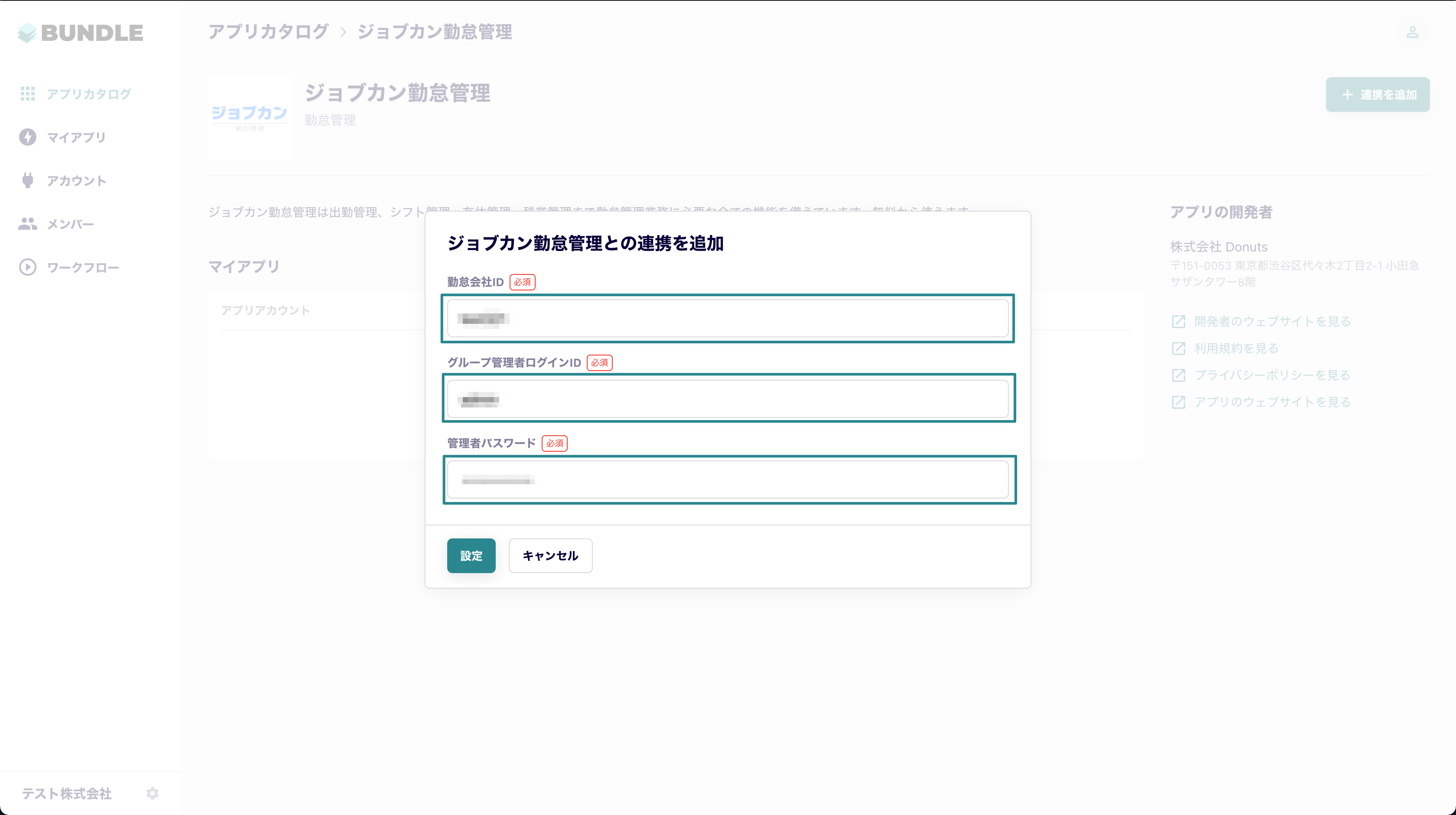Click the ジョブカン勤怠管理 breadcrumb

[435, 32]
